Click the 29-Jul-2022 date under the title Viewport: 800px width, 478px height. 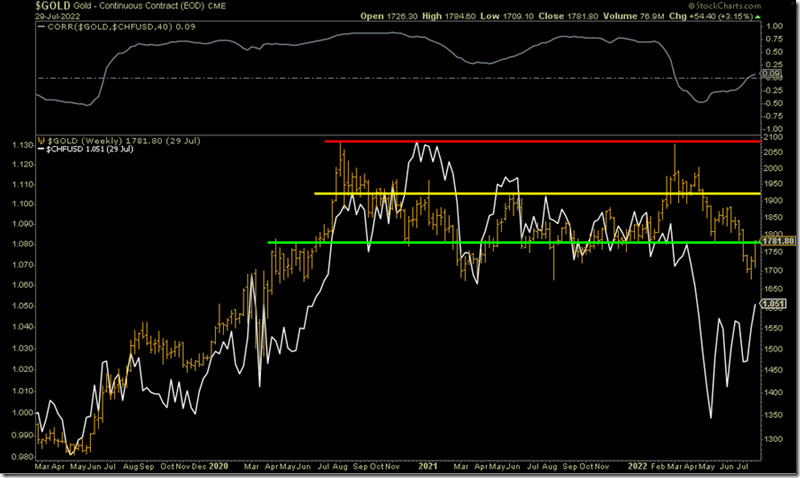[x=58, y=16]
